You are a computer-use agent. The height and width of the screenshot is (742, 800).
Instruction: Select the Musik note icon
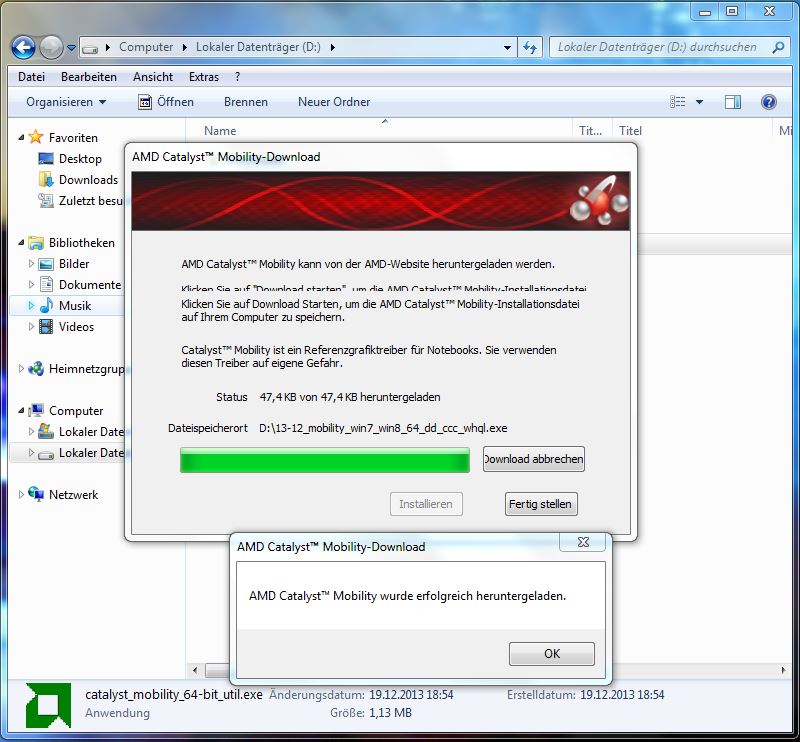pos(46,305)
